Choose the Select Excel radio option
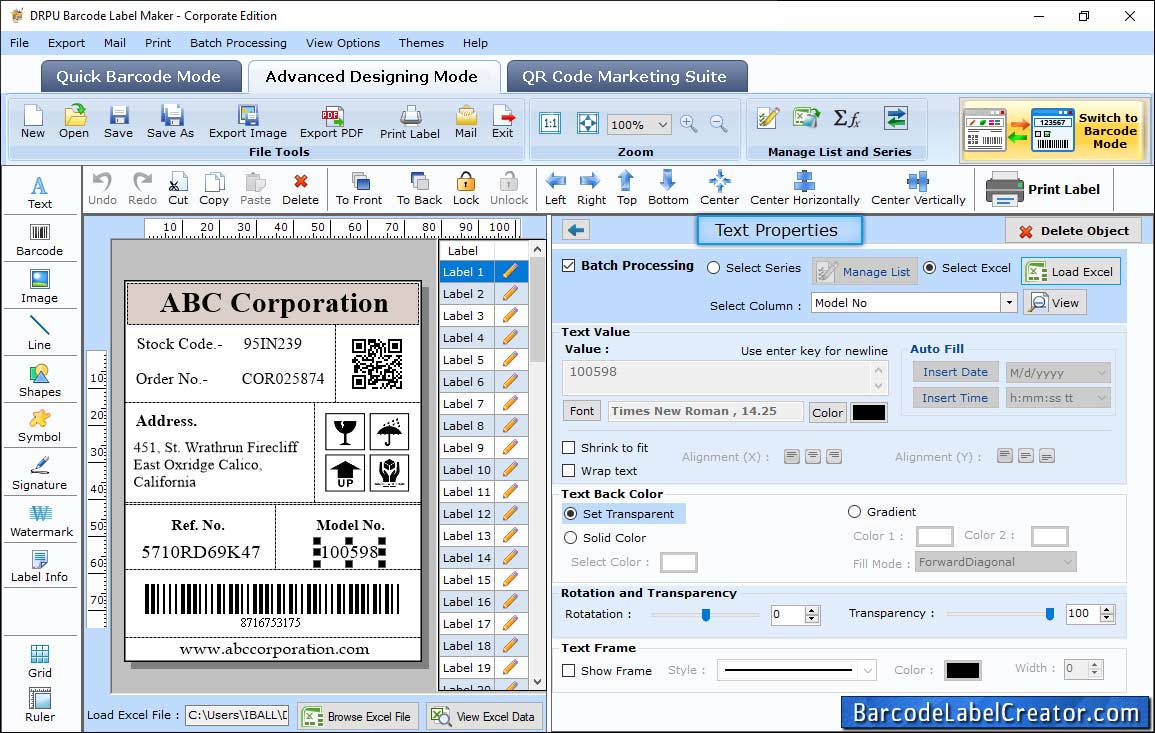 (x=930, y=268)
